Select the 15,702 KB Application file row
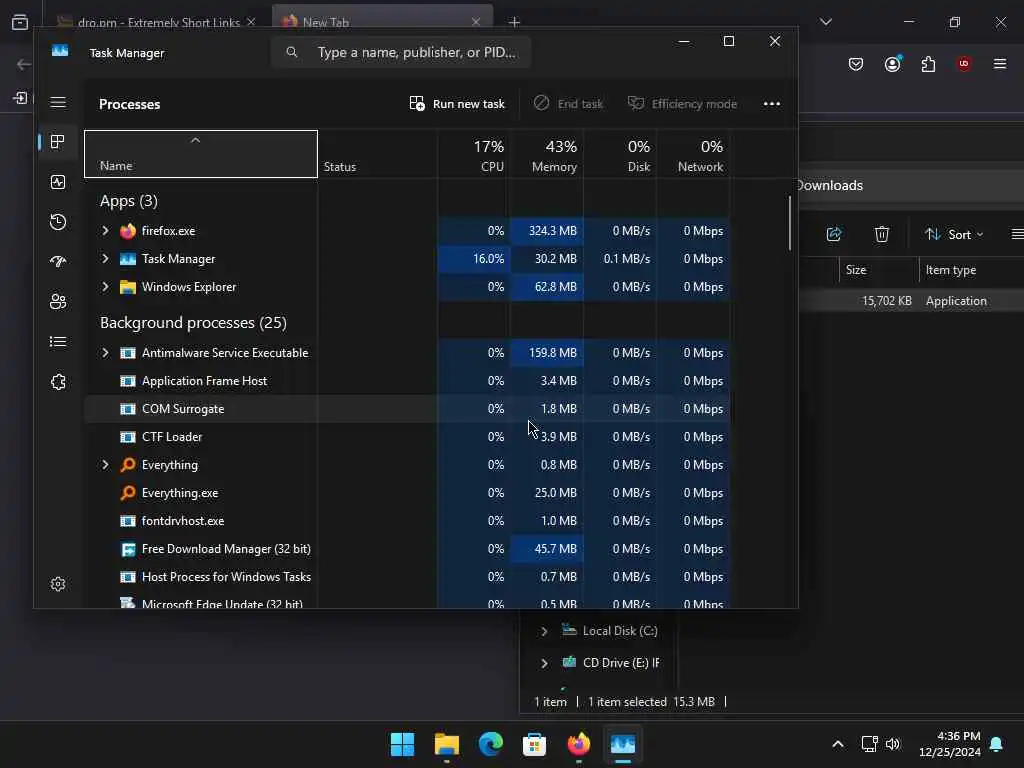 click(911, 301)
